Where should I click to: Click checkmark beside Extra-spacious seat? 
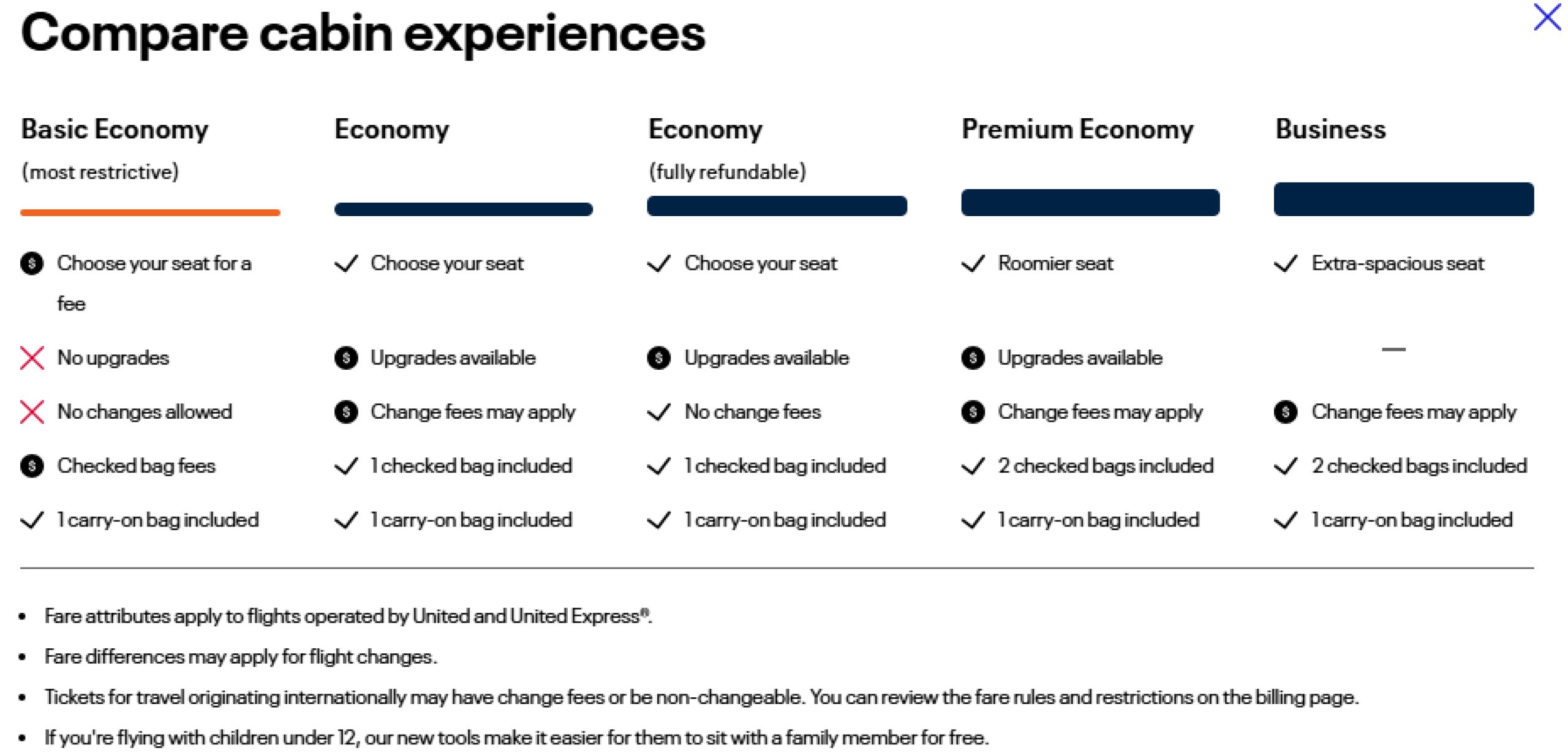coord(1286,264)
